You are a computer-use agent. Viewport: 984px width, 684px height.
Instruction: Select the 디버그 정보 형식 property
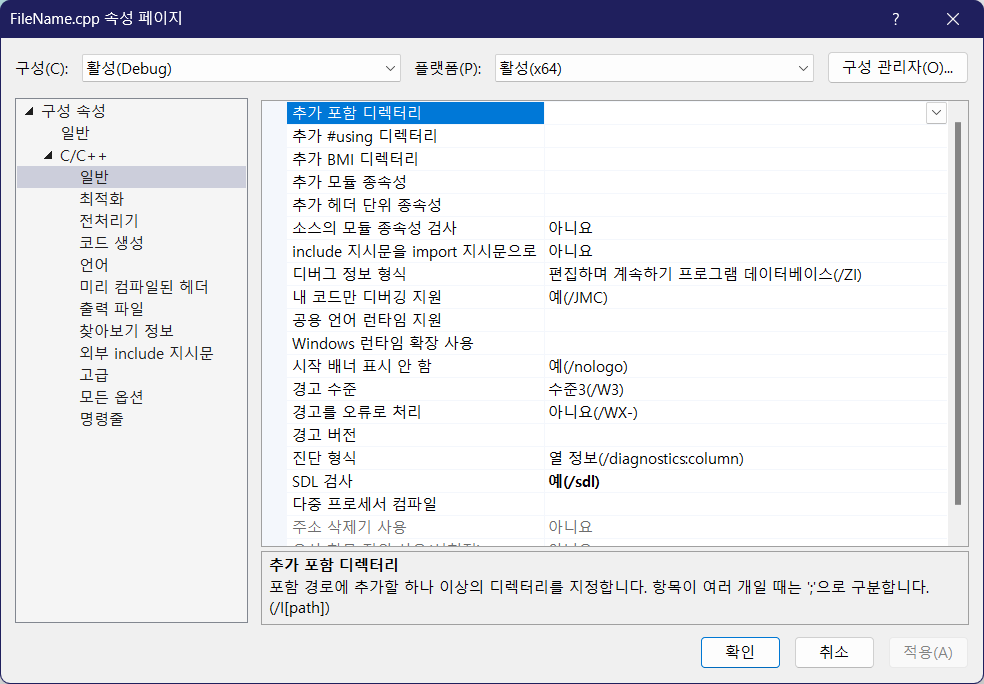[x=415, y=274]
